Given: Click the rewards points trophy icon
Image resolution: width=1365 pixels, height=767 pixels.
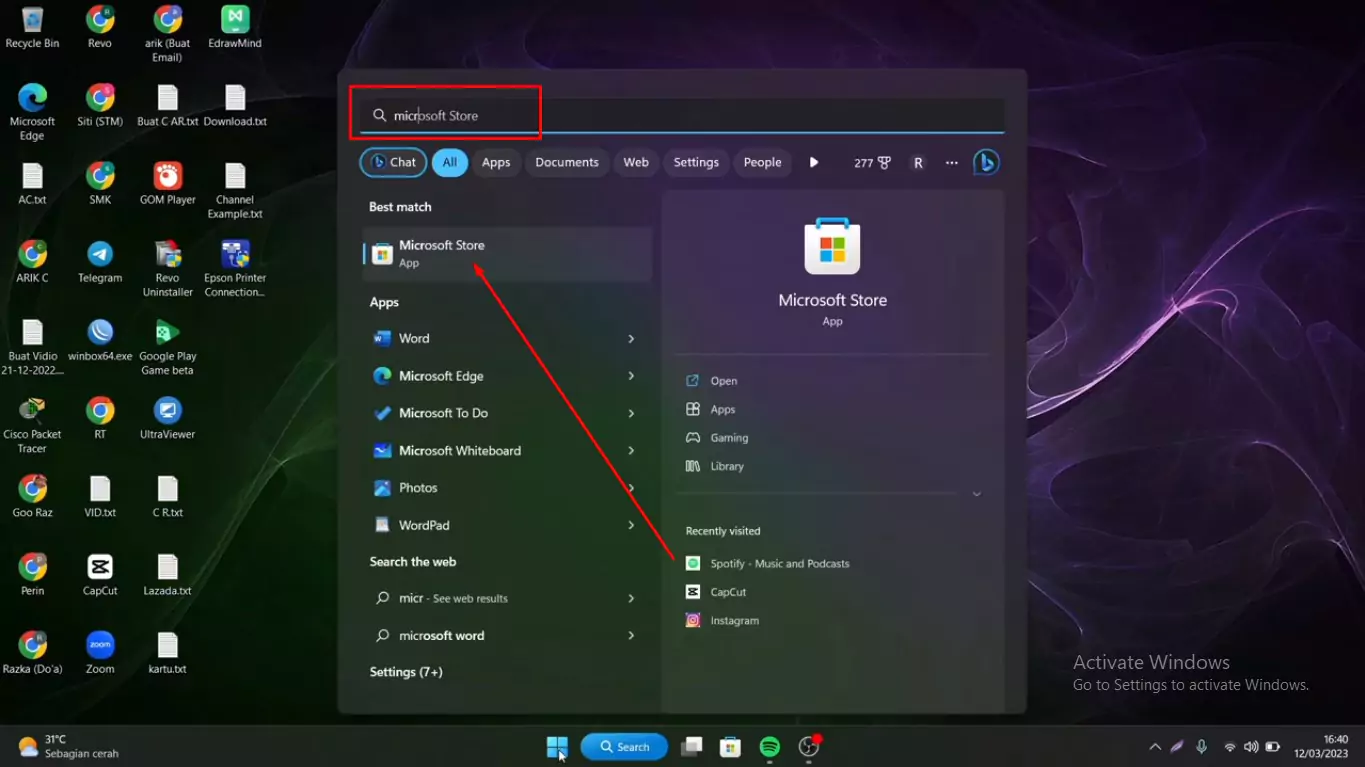Looking at the screenshot, I should [x=884, y=163].
